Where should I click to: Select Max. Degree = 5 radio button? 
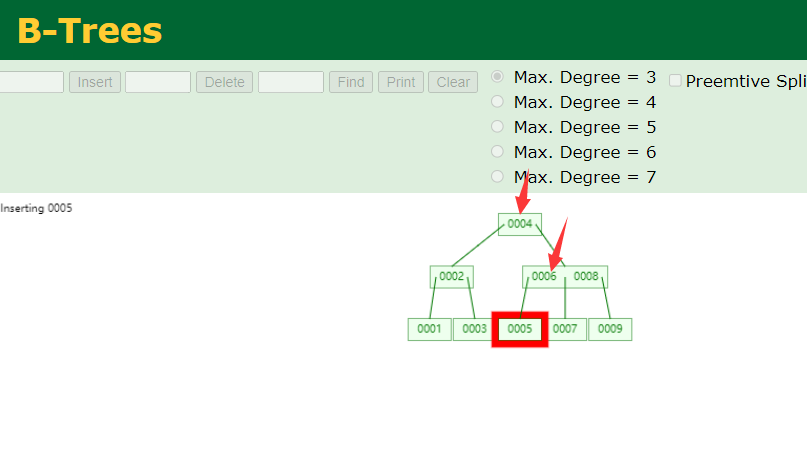[x=497, y=127]
